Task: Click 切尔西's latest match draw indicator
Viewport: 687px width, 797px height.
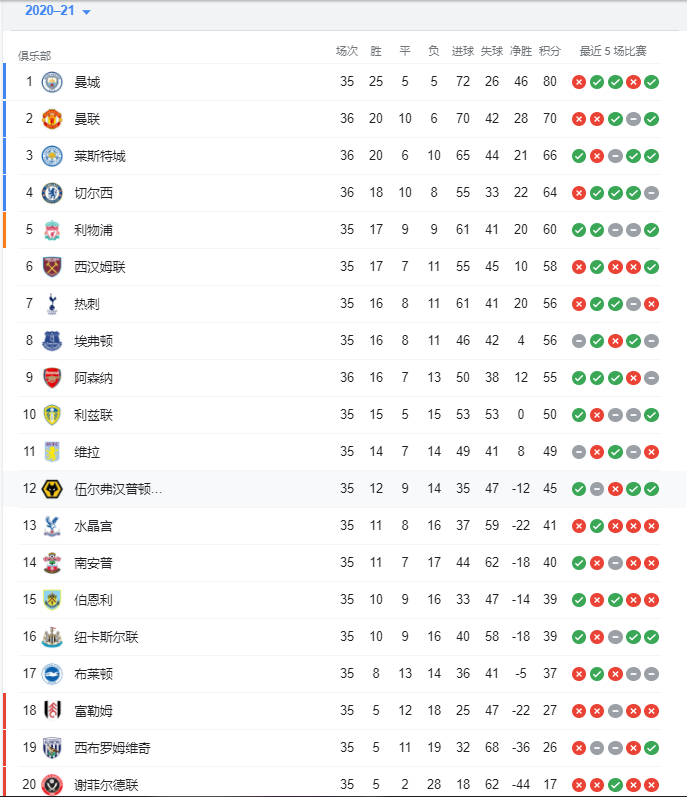Action: click(651, 193)
